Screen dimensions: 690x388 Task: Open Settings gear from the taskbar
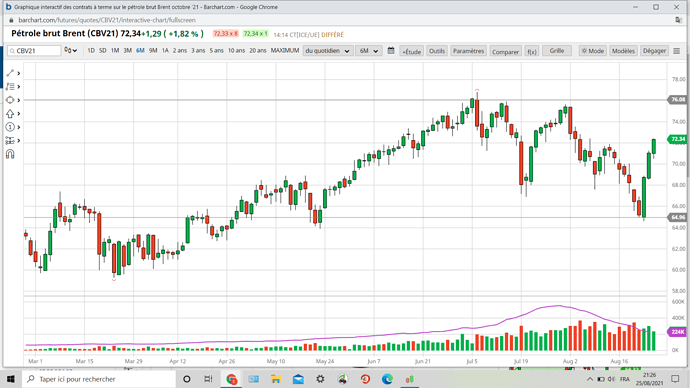(x=320, y=379)
